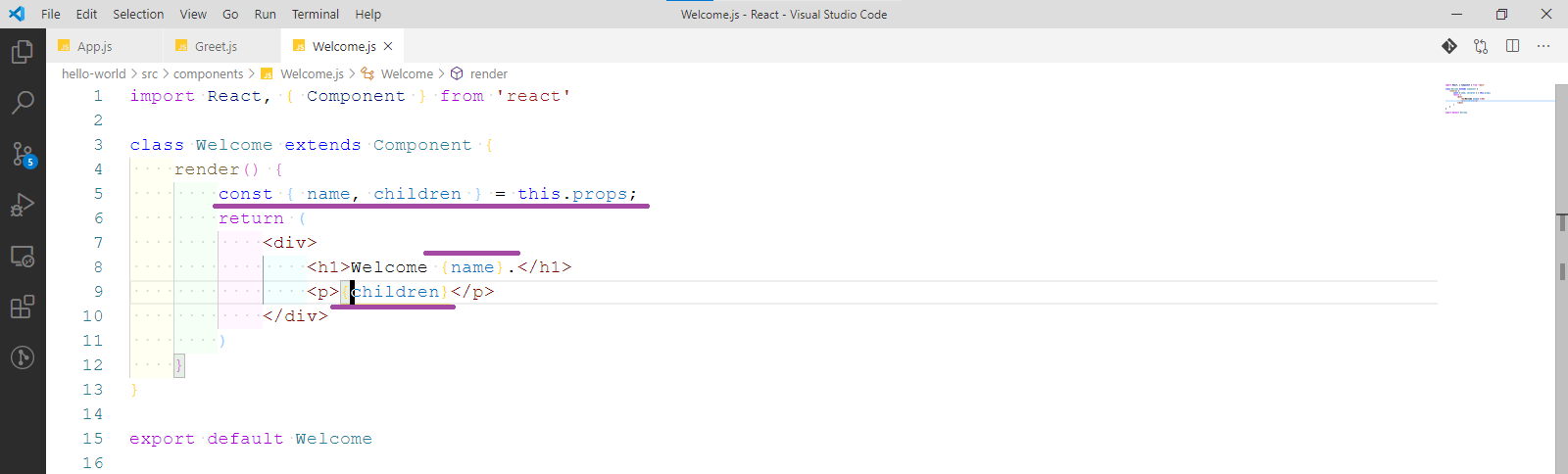Open the Remote Explorer view
The image size is (1568, 474).
coord(23,256)
